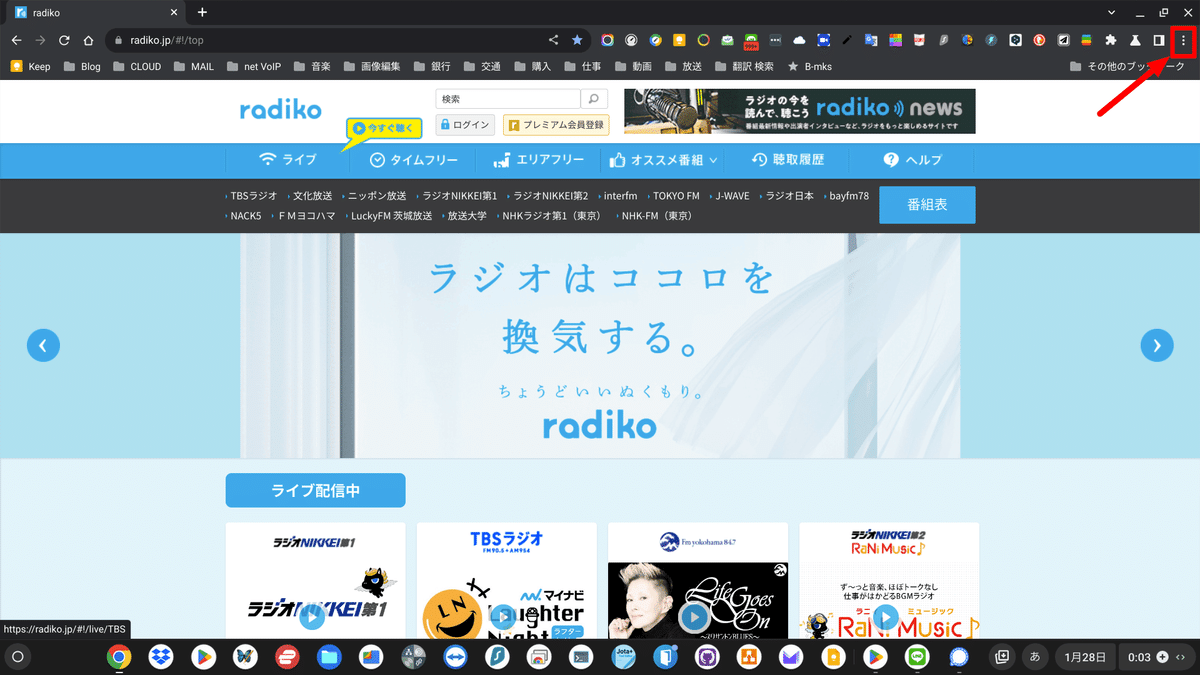Open a new browser tab
1200x675 pixels.
click(202, 12)
